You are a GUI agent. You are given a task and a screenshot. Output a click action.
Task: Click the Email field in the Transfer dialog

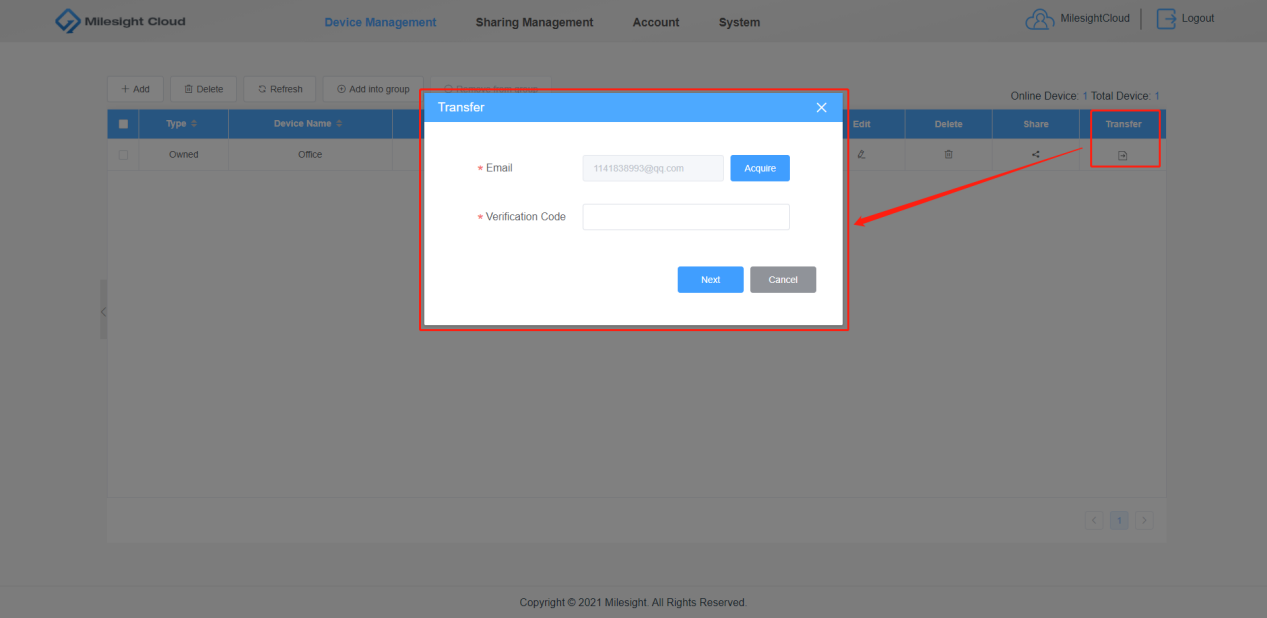point(653,168)
